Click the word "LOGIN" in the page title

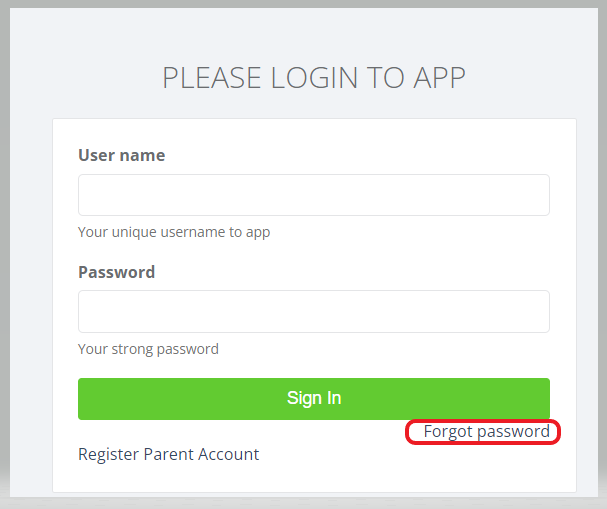[299, 78]
